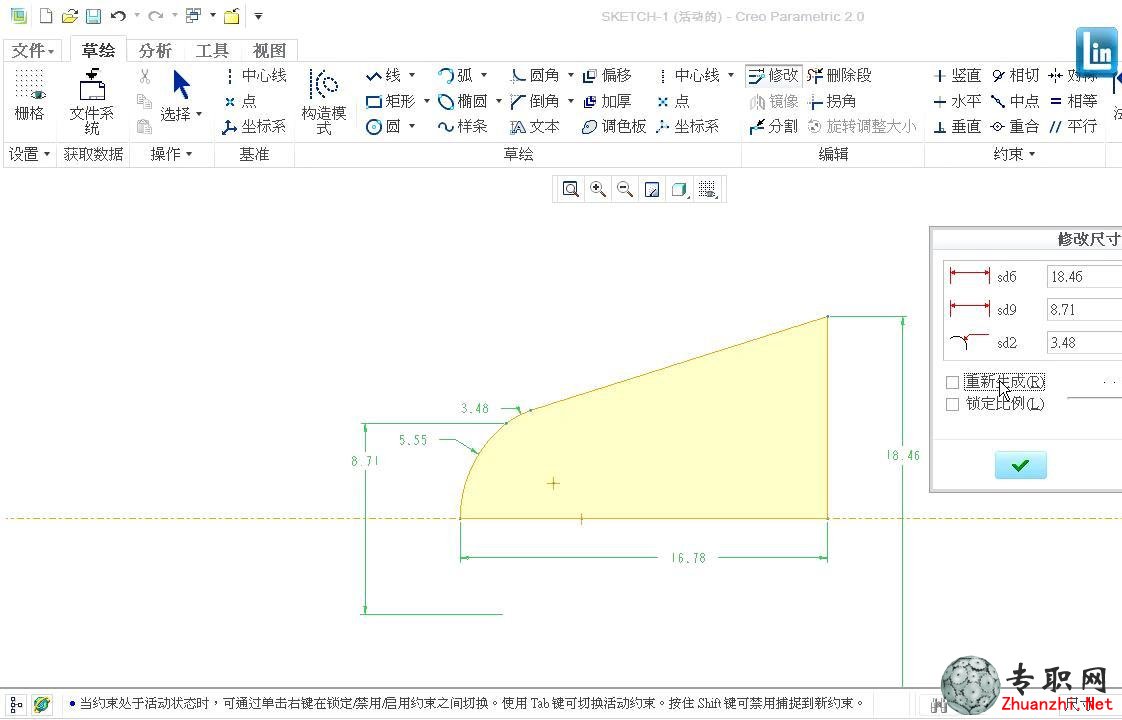Redo the last undone action
The width and height of the screenshot is (1122, 720).
(156, 16)
